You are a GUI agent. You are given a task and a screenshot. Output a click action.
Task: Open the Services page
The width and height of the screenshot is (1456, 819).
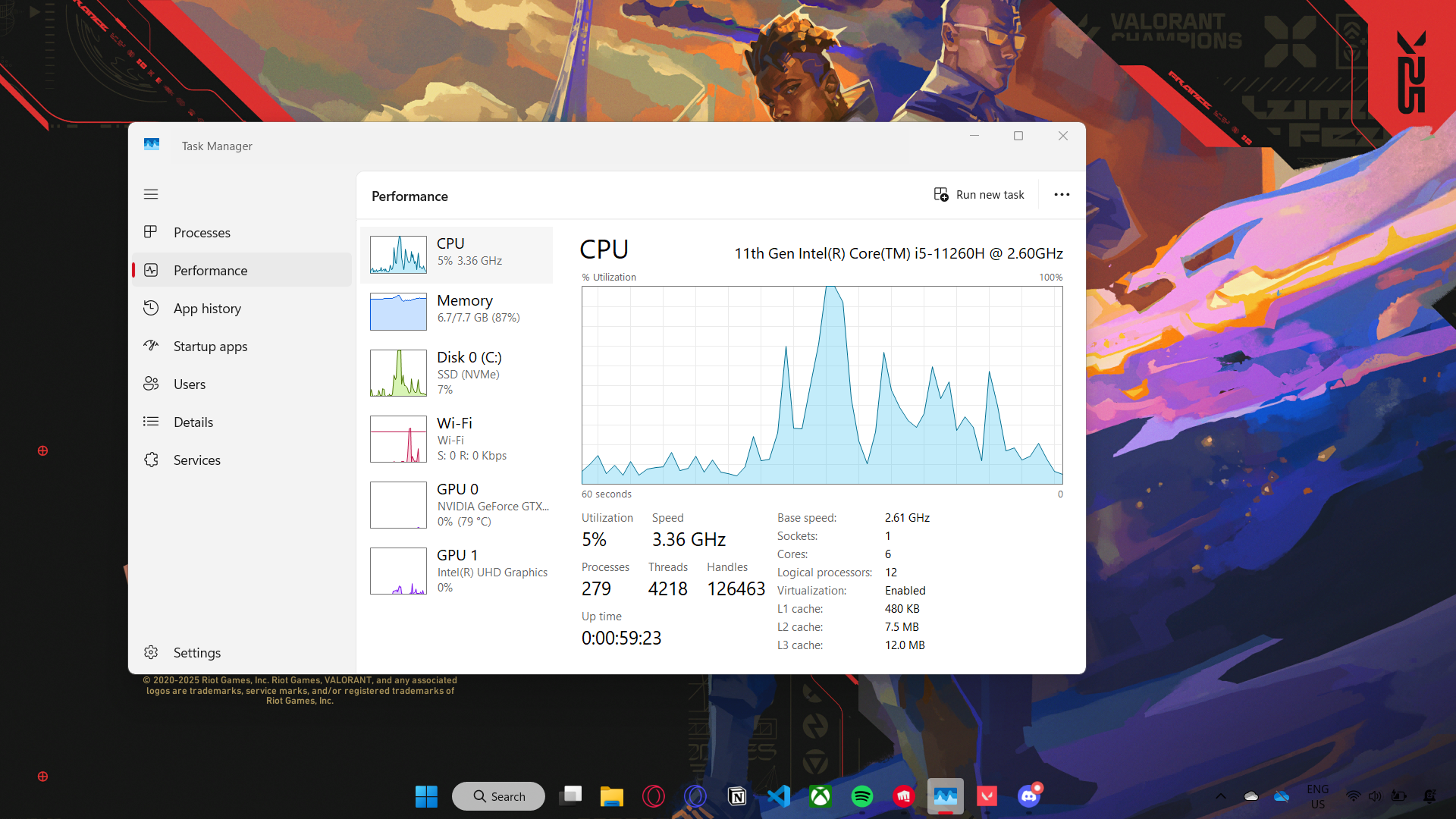[x=196, y=460]
